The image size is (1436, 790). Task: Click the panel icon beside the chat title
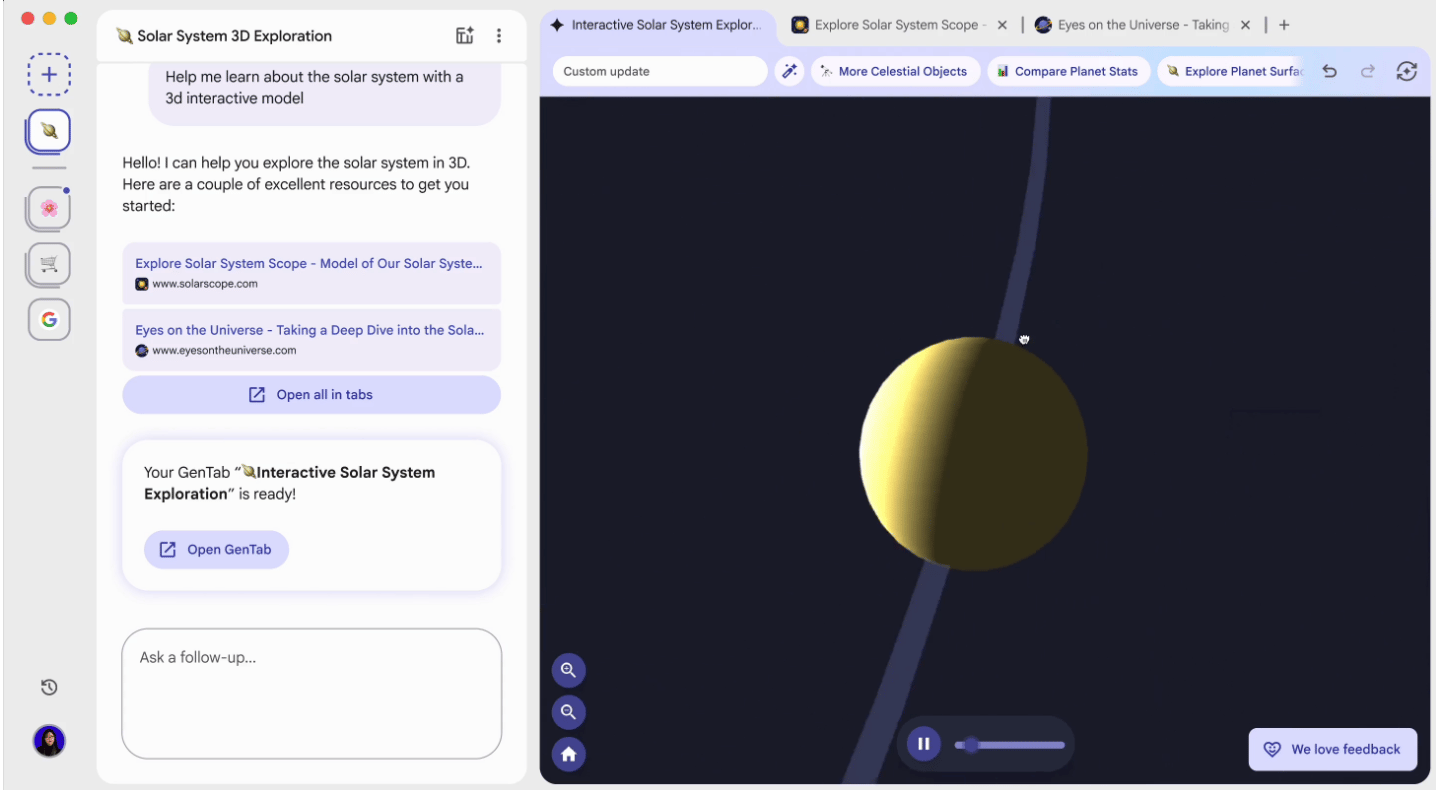464,36
